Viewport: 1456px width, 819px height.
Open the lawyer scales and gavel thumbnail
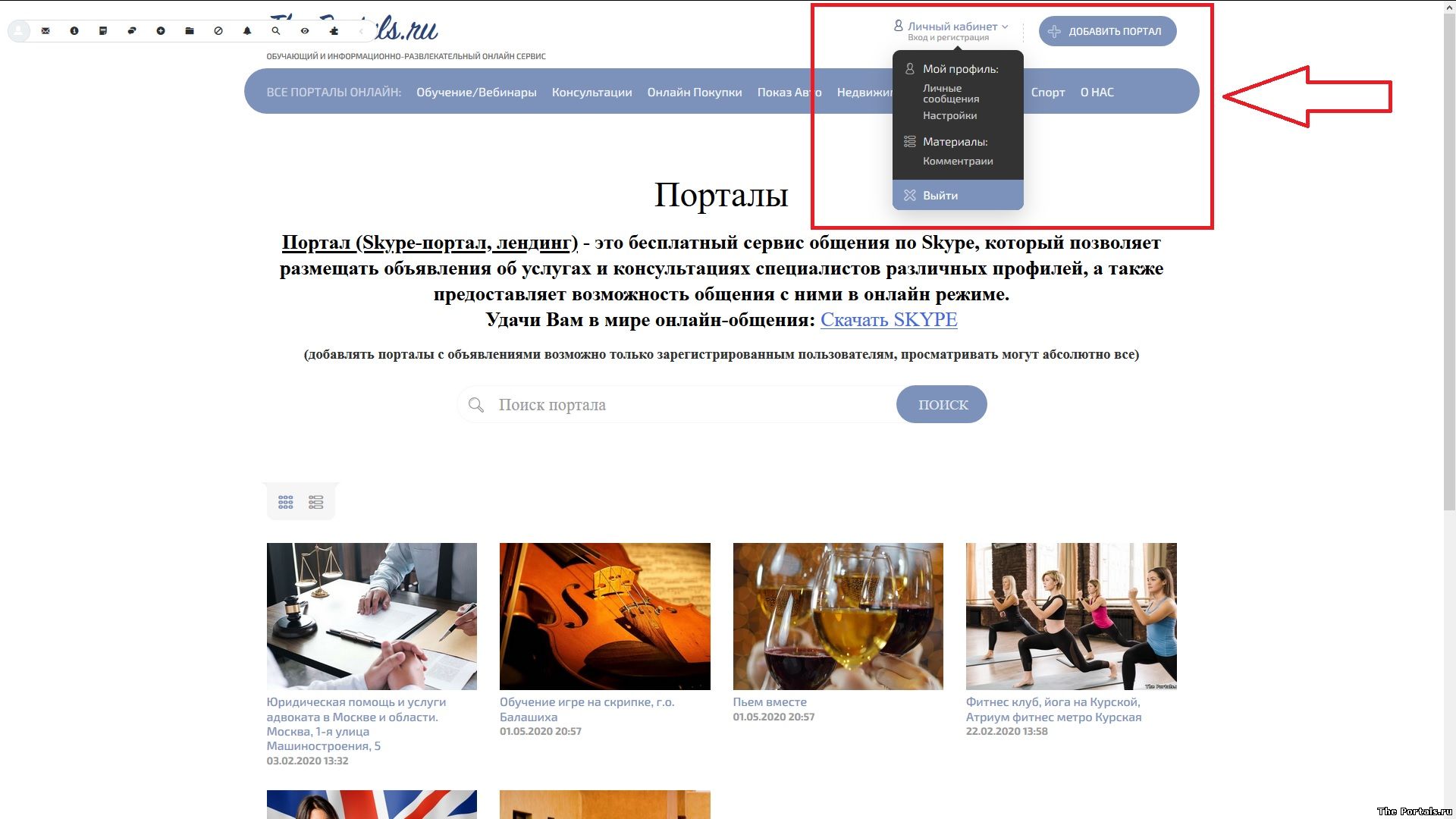click(x=372, y=616)
